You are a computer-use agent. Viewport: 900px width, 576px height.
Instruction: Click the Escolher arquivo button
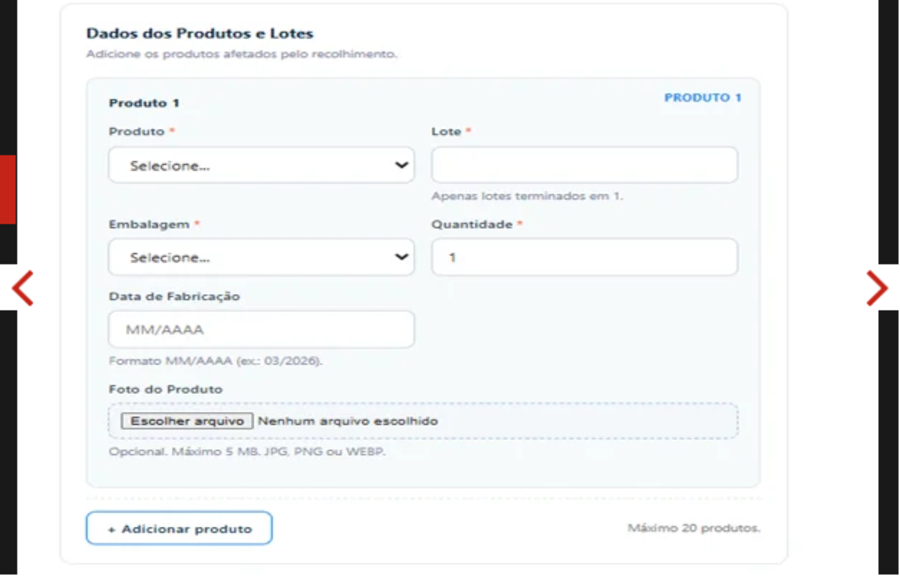pos(187,421)
